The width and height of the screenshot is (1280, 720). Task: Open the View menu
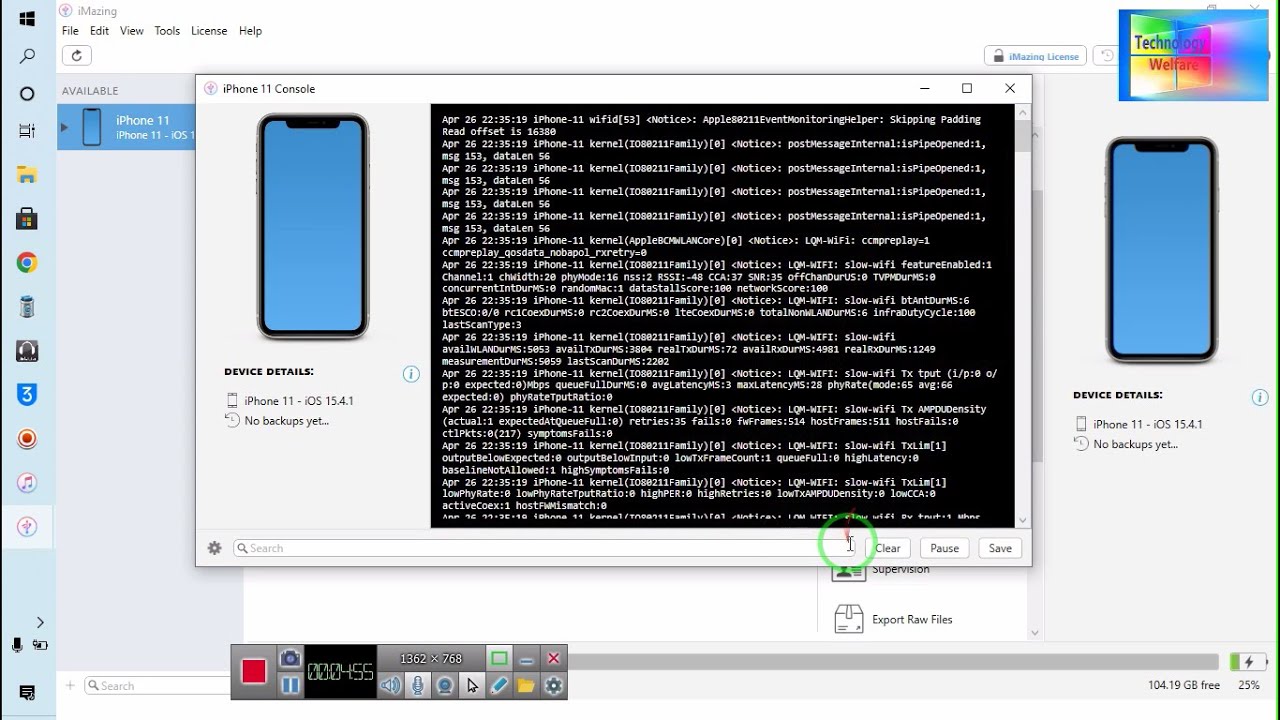(132, 31)
